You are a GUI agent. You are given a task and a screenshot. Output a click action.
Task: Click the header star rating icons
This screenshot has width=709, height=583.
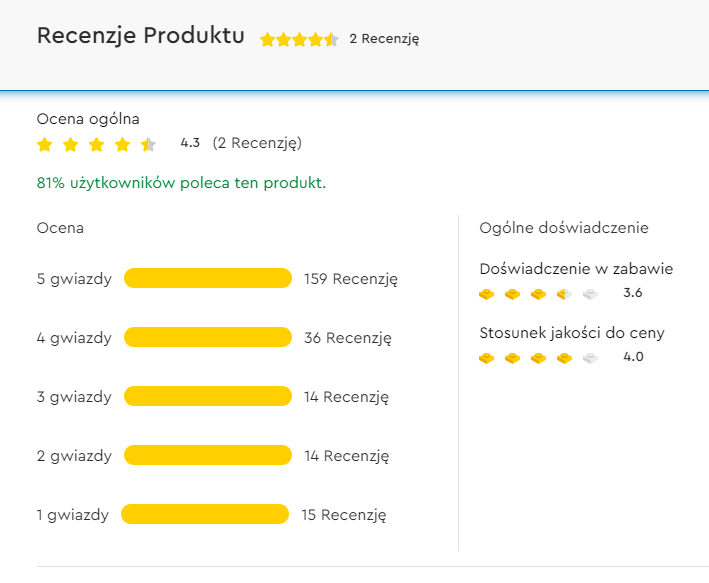(x=299, y=40)
